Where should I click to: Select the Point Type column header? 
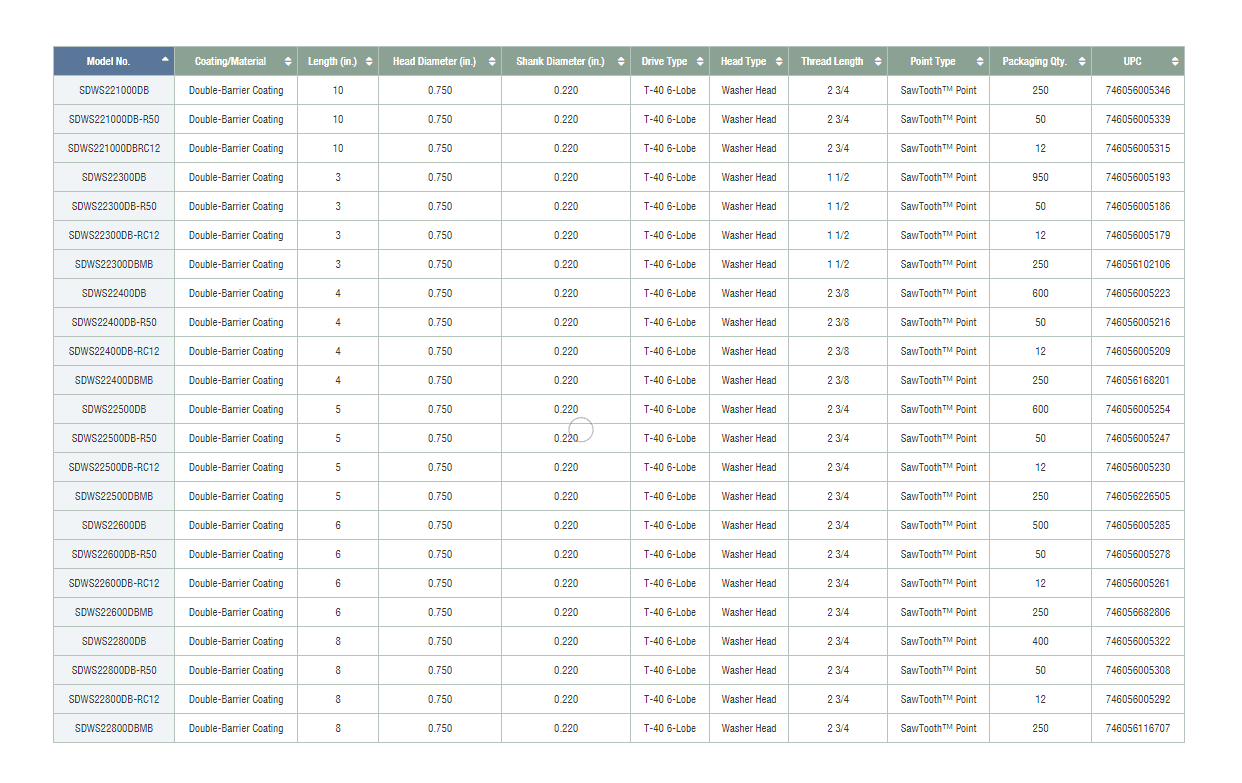click(x=932, y=61)
